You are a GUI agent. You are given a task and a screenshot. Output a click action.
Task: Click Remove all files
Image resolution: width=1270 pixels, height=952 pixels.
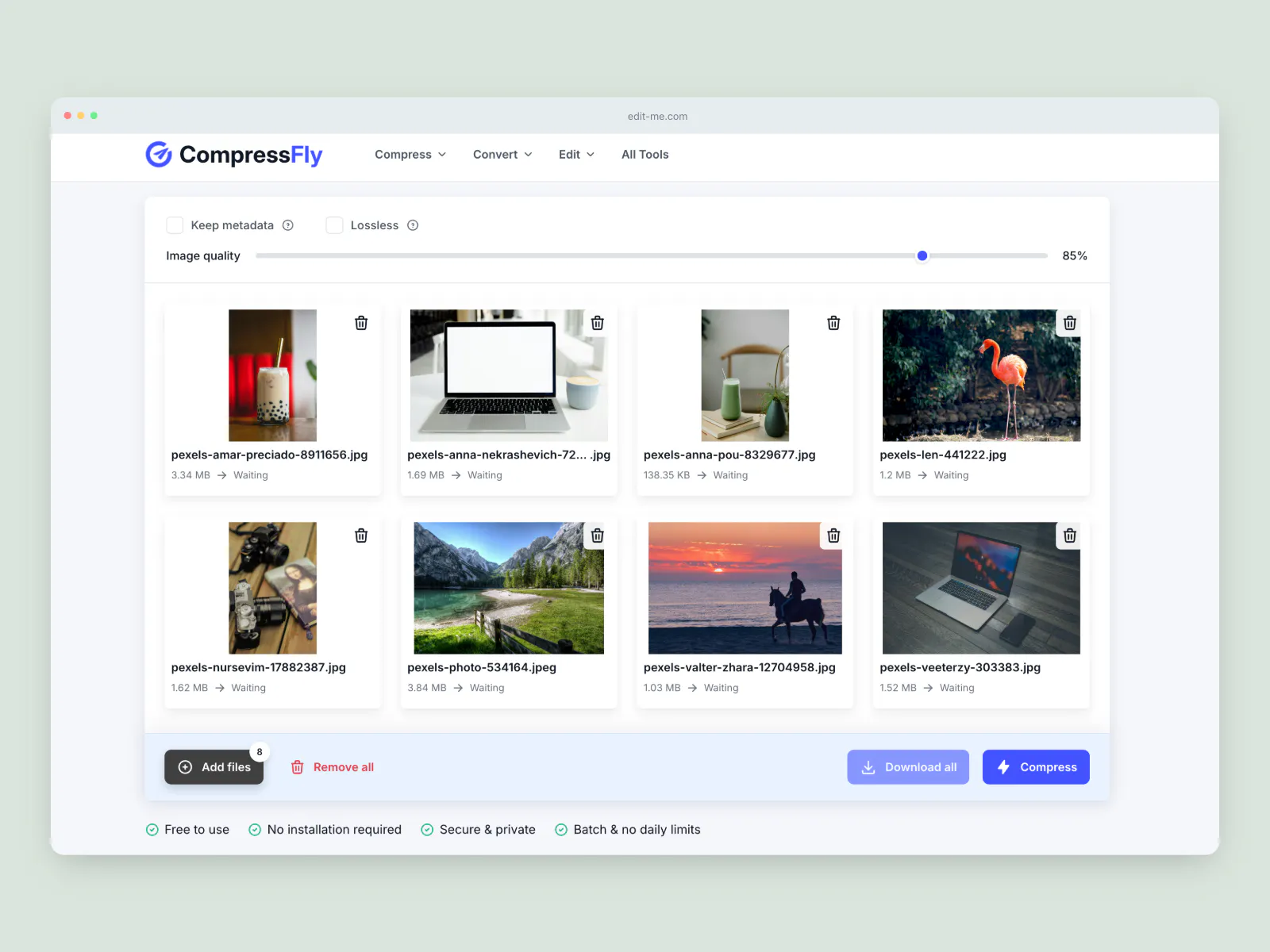[333, 767]
